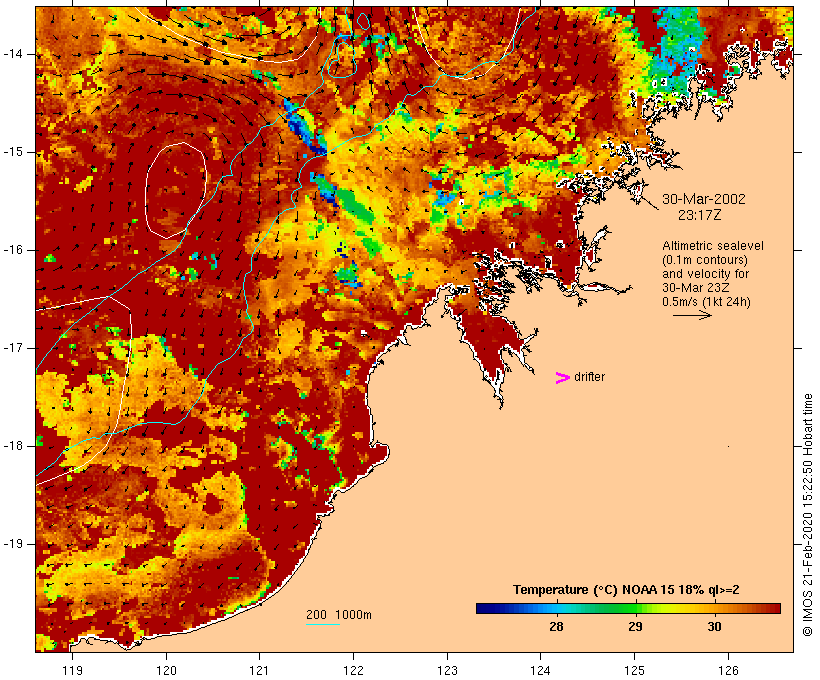
Task: Click the 121 longitude axis label
Action: click(x=260, y=671)
